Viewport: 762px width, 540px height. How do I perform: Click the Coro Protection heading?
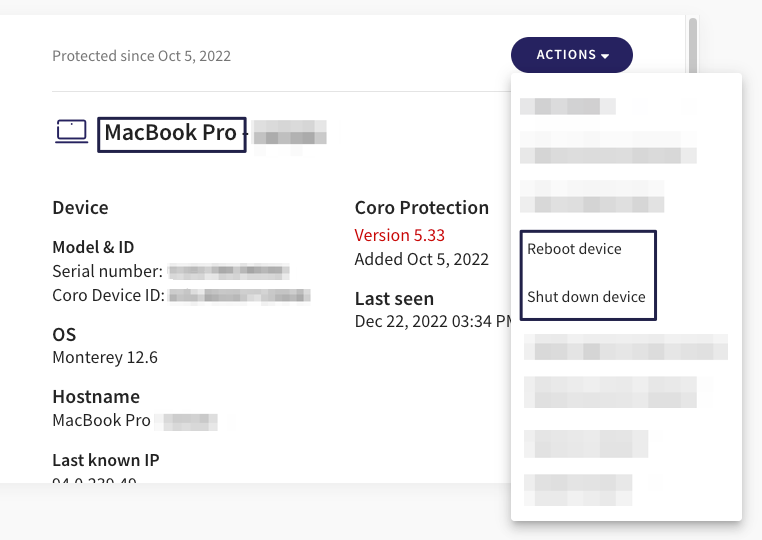[421, 208]
